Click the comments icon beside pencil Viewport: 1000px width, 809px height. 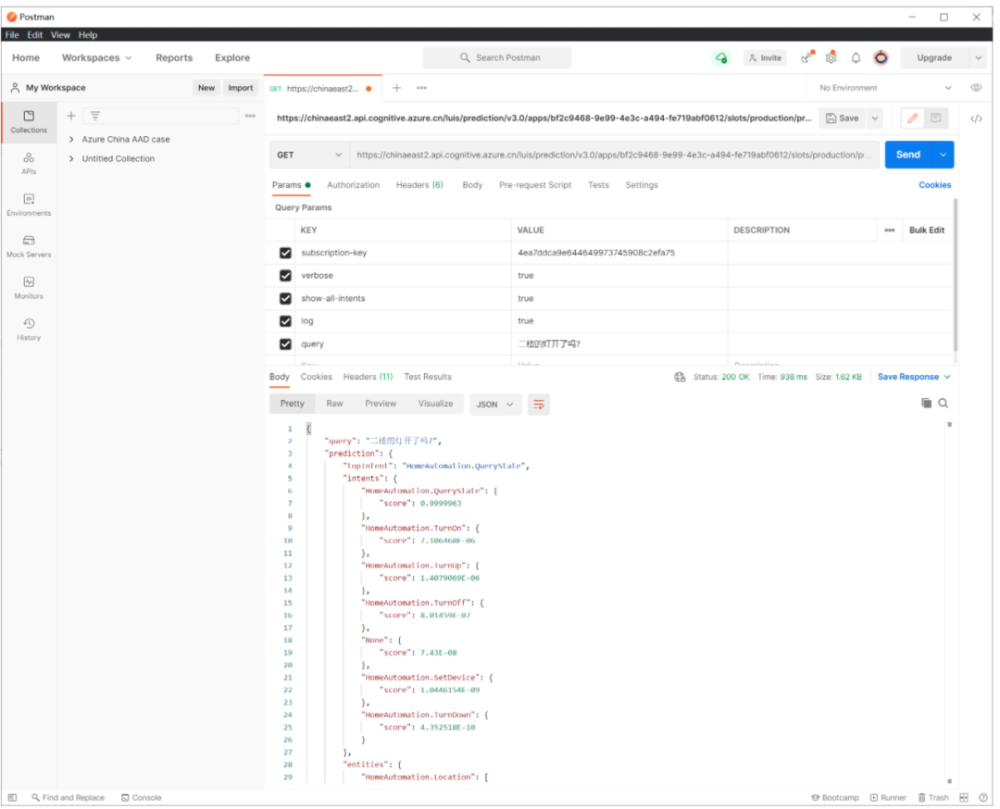pos(936,118)
